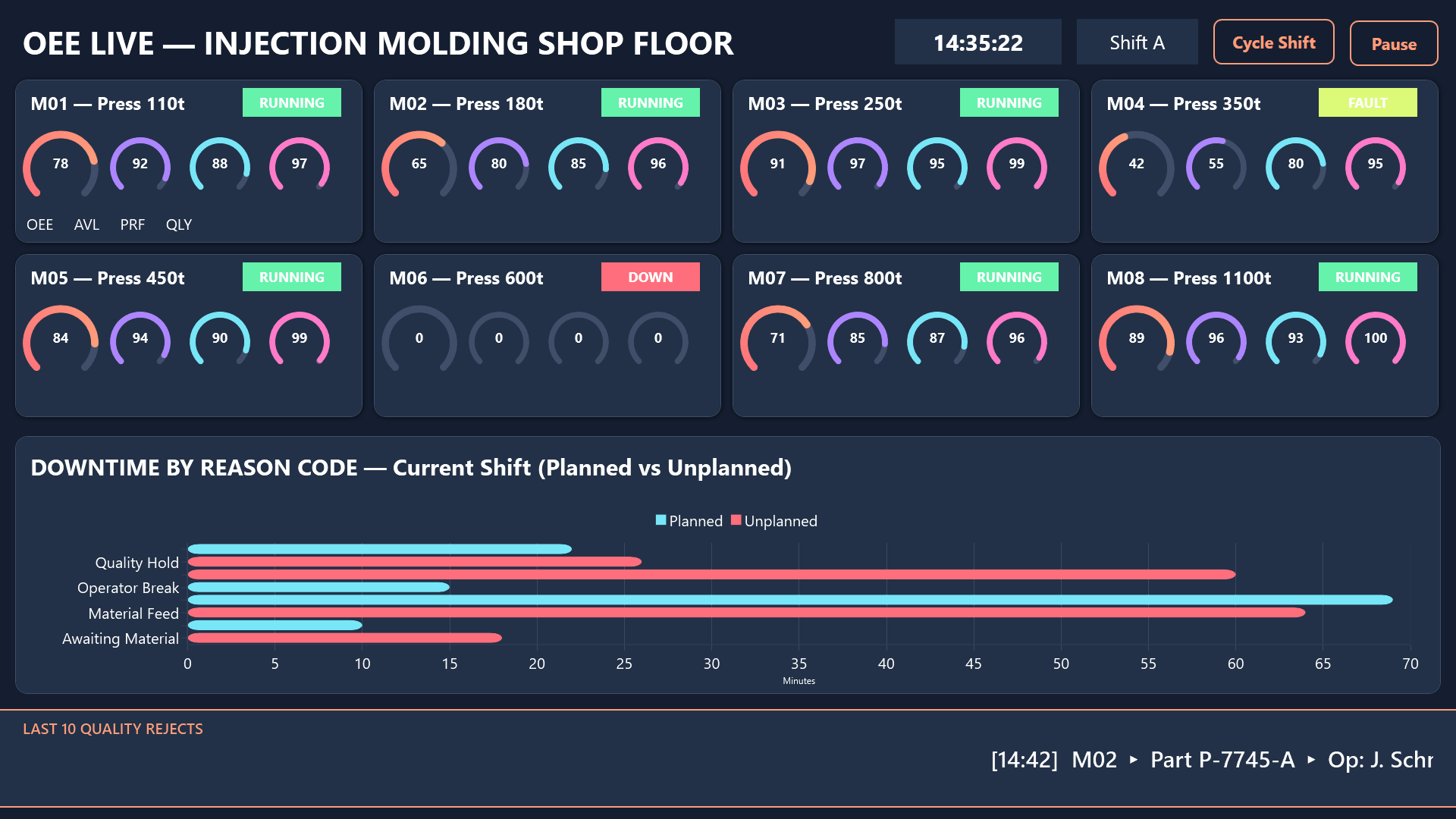This screenshot has width=1456, height=819.
Task: Click the LAST 10 QUALITY REJECTS ticker heading
Action: point(113,729)
